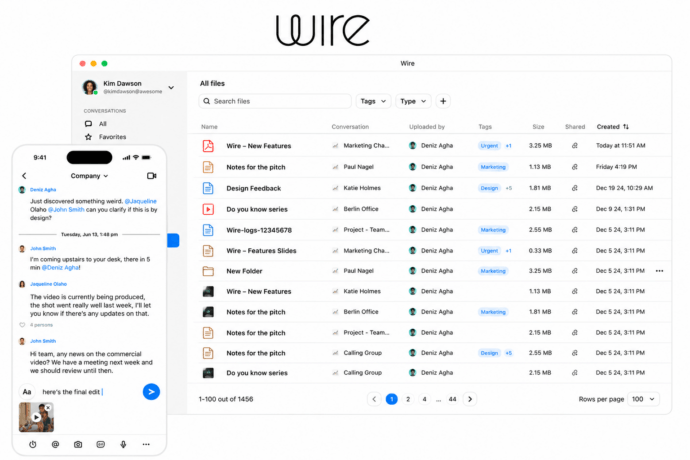The width and height of the screenshot is (690, 460).
Task: Click share link icon for Design Feedback
Action: point(575,188)
